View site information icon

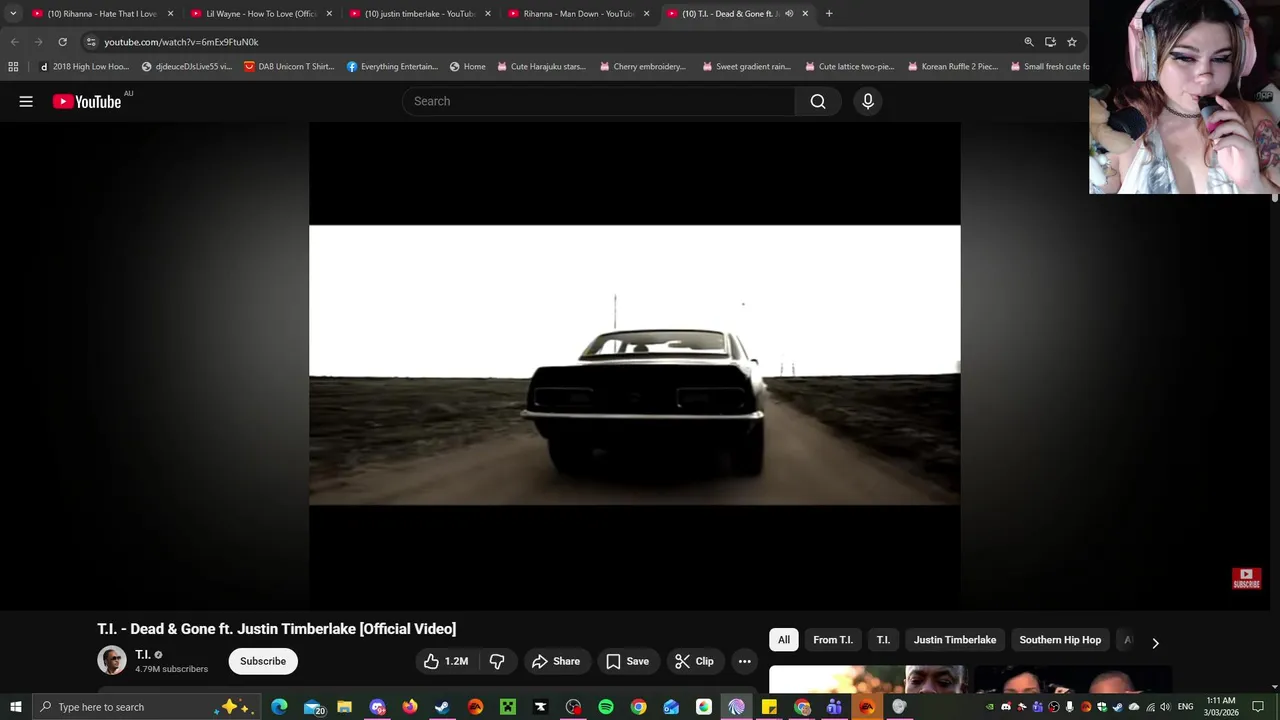tap(91, 42)
